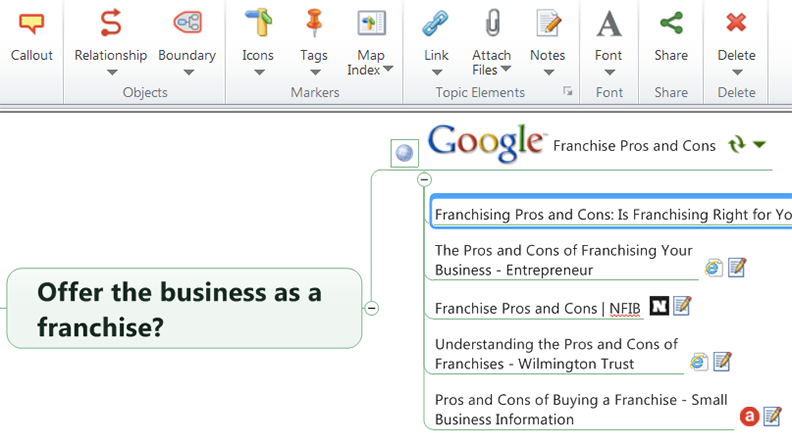Open the Map Index marker panel
Viewport: 792px width, 444px height.
click(370, 23)
